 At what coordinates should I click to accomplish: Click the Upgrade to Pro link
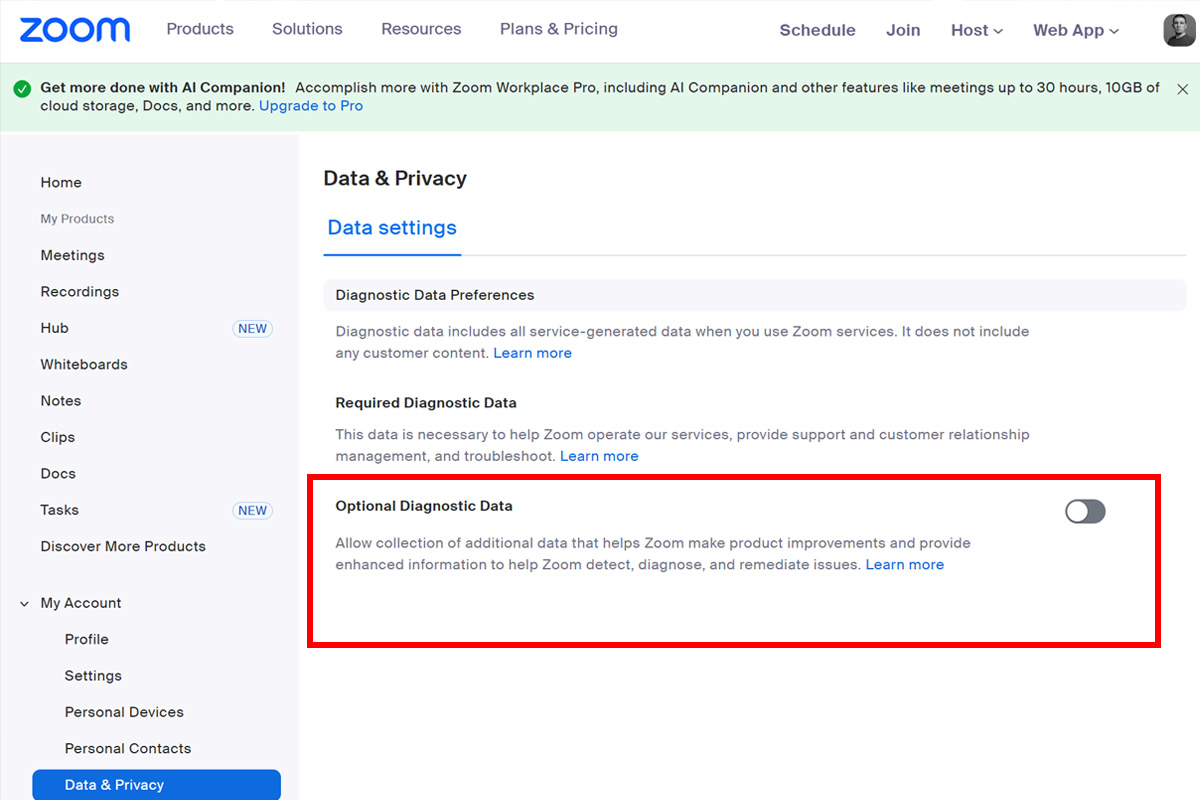click(311, 106)
